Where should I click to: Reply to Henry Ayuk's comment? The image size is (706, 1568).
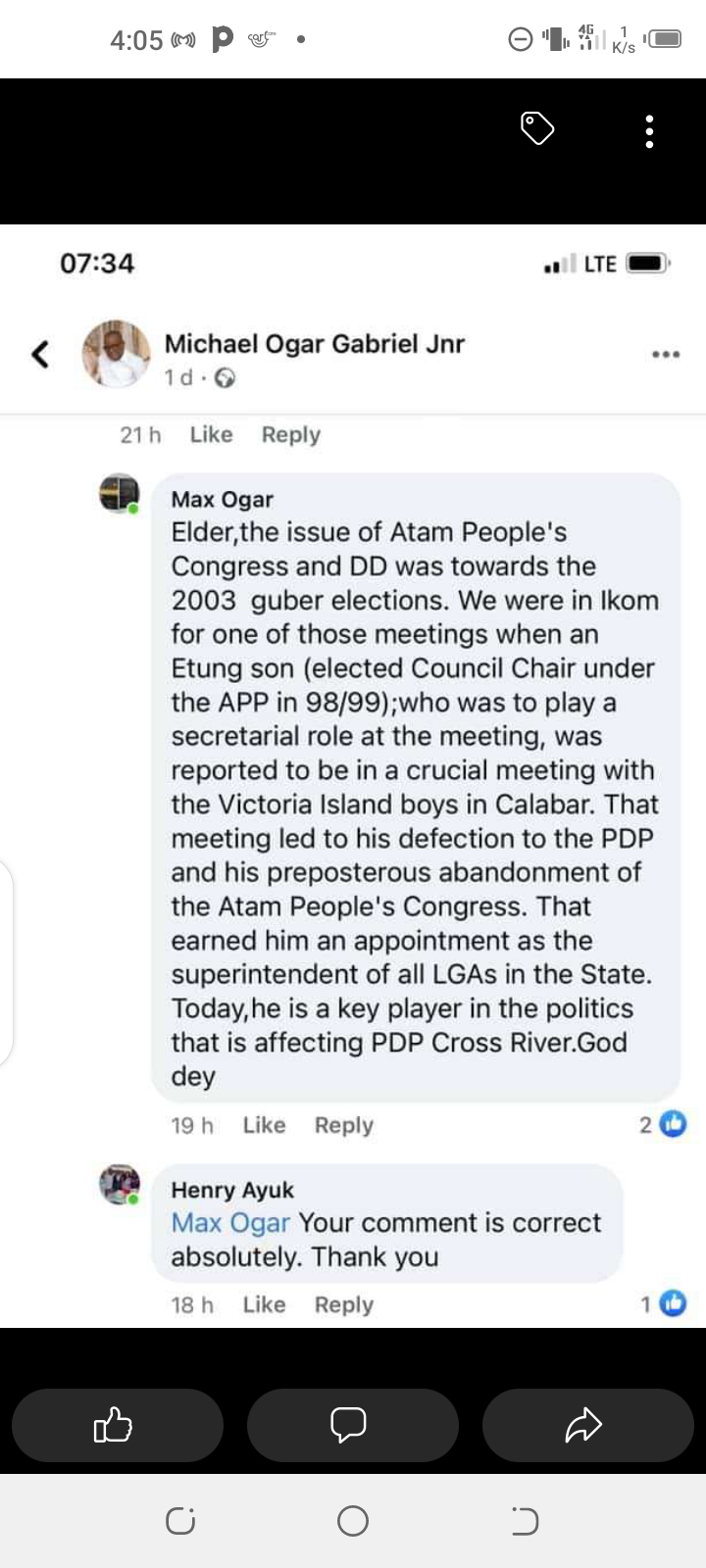(343, 1304)
